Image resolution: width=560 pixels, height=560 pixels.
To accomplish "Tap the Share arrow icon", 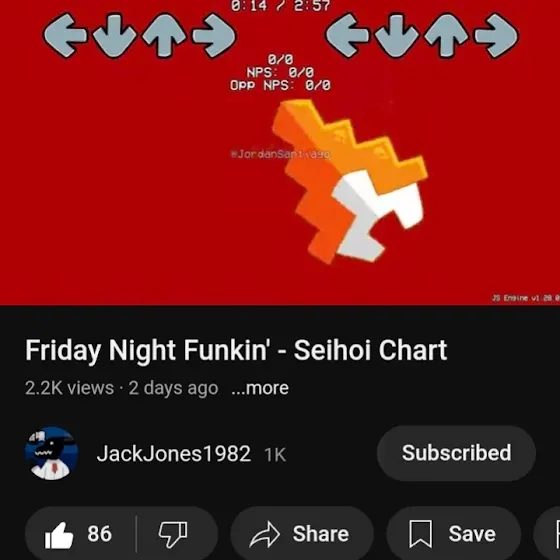I will tap(265, 535).
